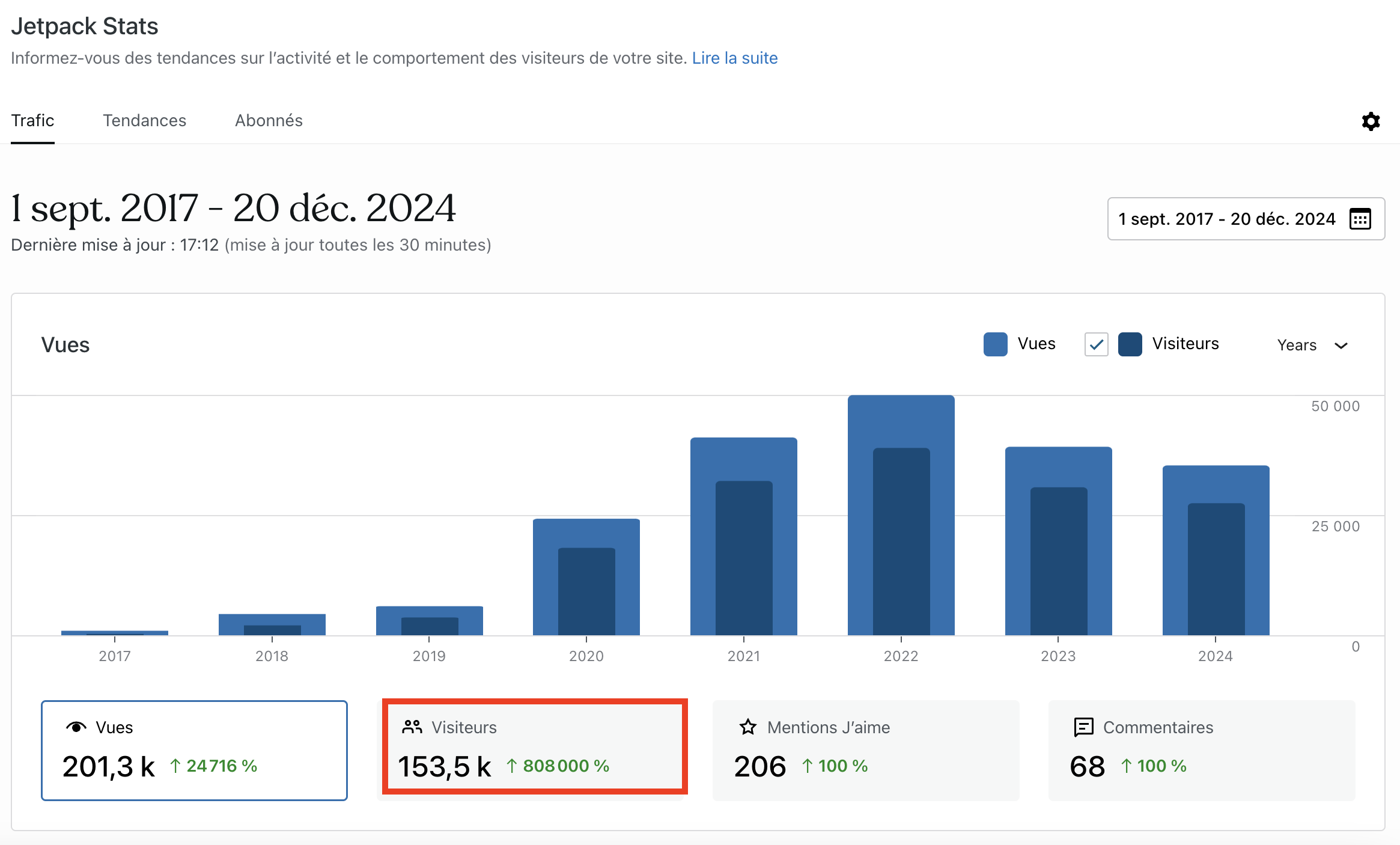Click the green up arrow on Vues card
Viewport: 1400px width, 845px height.
[x=175, y=766]
